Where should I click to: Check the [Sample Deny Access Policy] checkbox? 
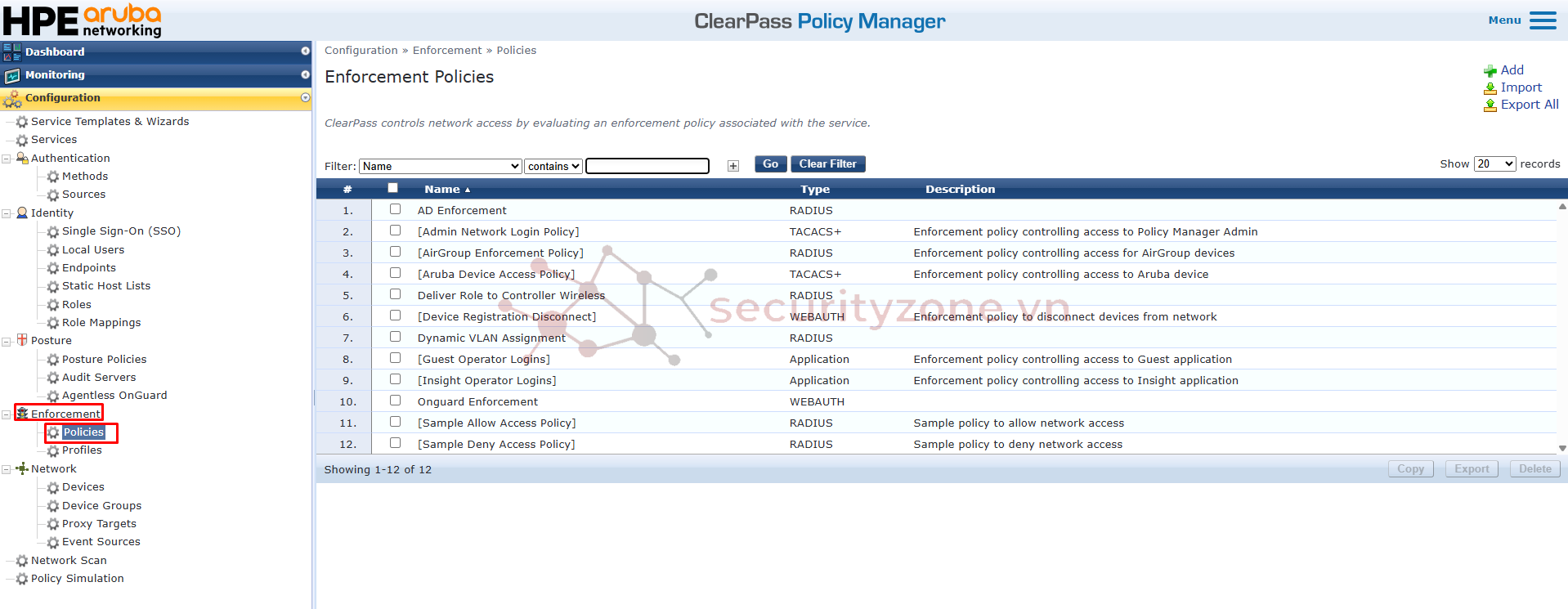coord(396,443)
